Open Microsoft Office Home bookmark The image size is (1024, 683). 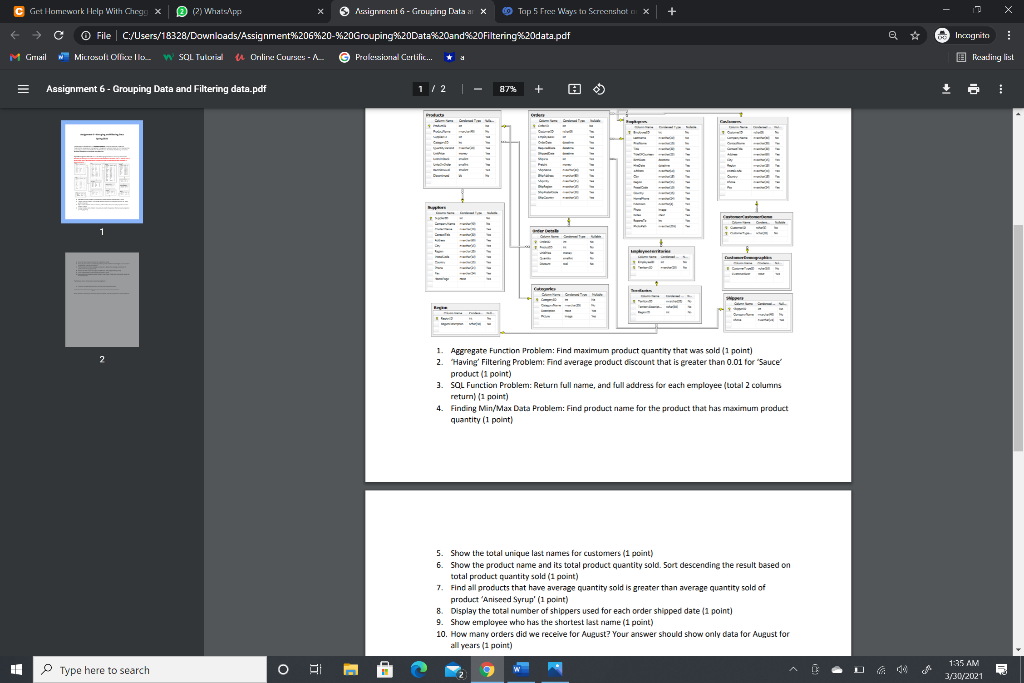point(104,57)
